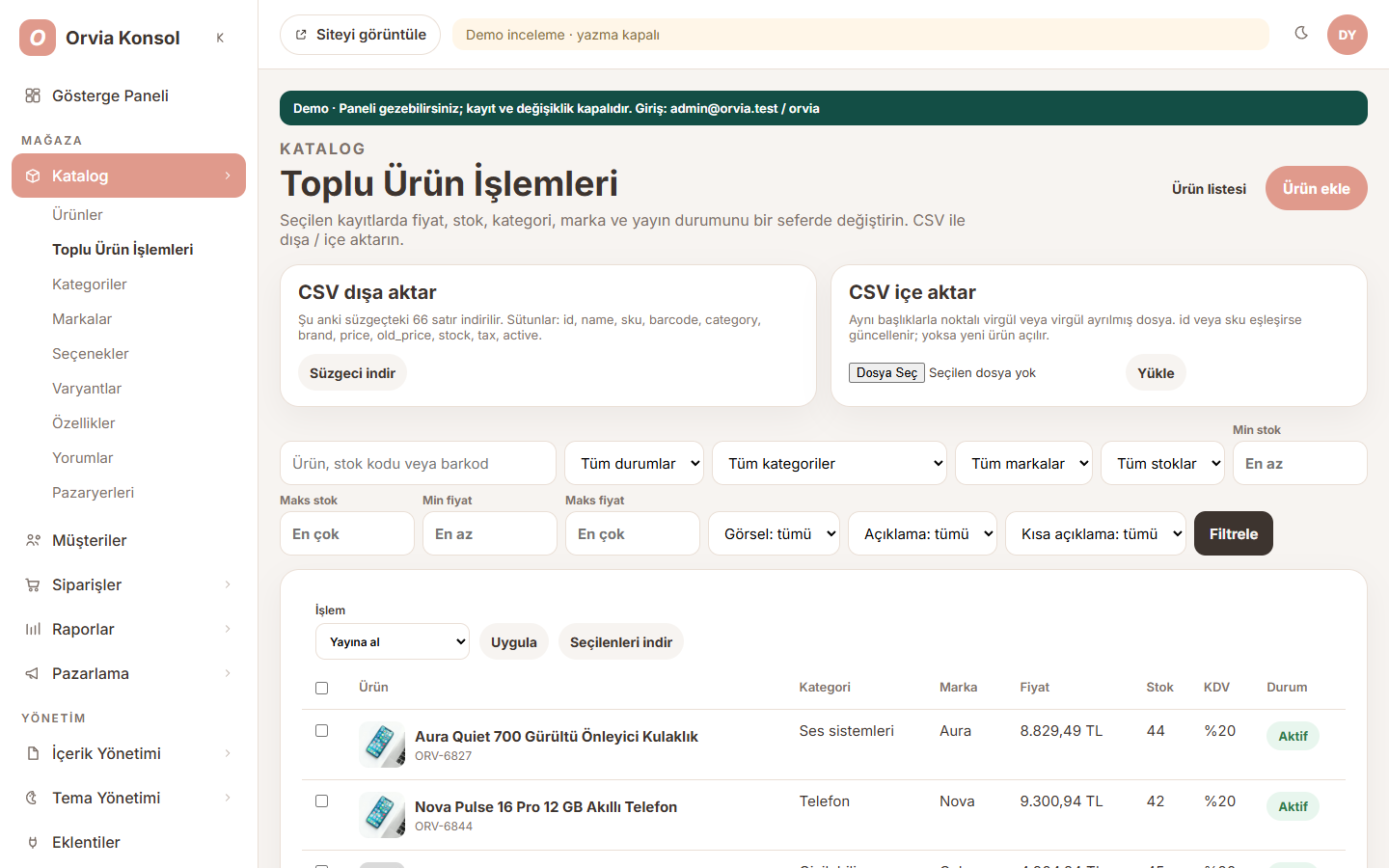
Task: Open the DY user avatar menu
Action: (1347, 35)
